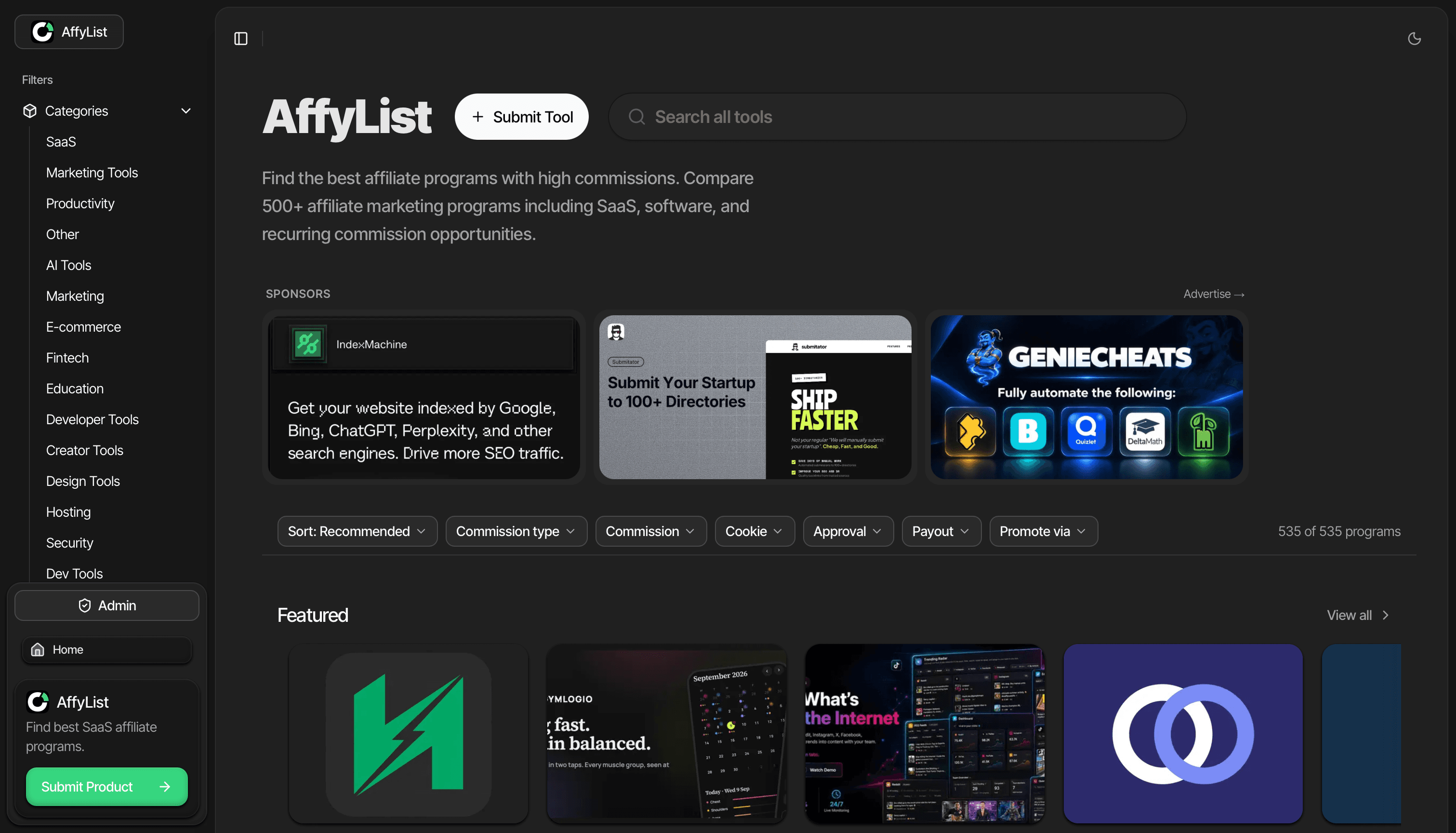Click the search magnifier icon
Image resolution: width=1456 pixels, height=833 pixels.
(x=636, y=117)
